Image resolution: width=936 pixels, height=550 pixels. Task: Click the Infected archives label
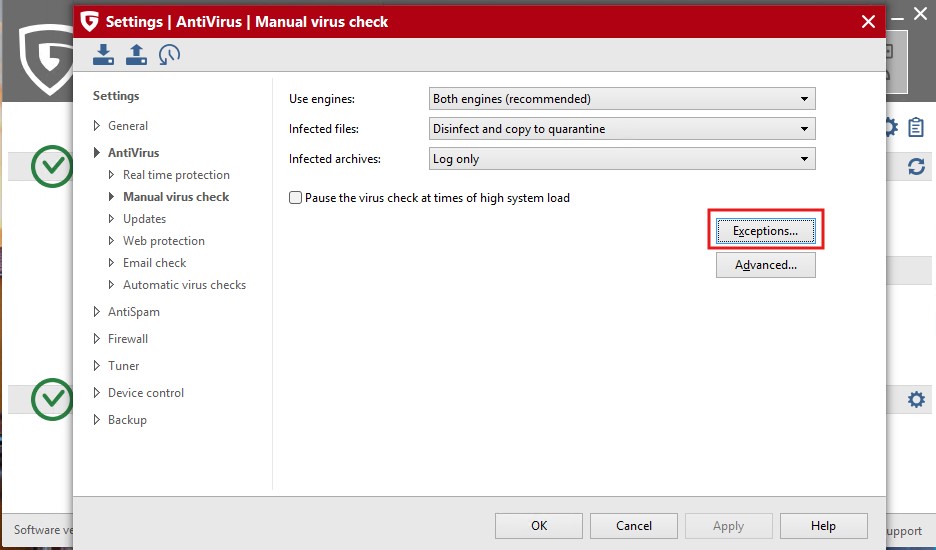tap(334, 159)
